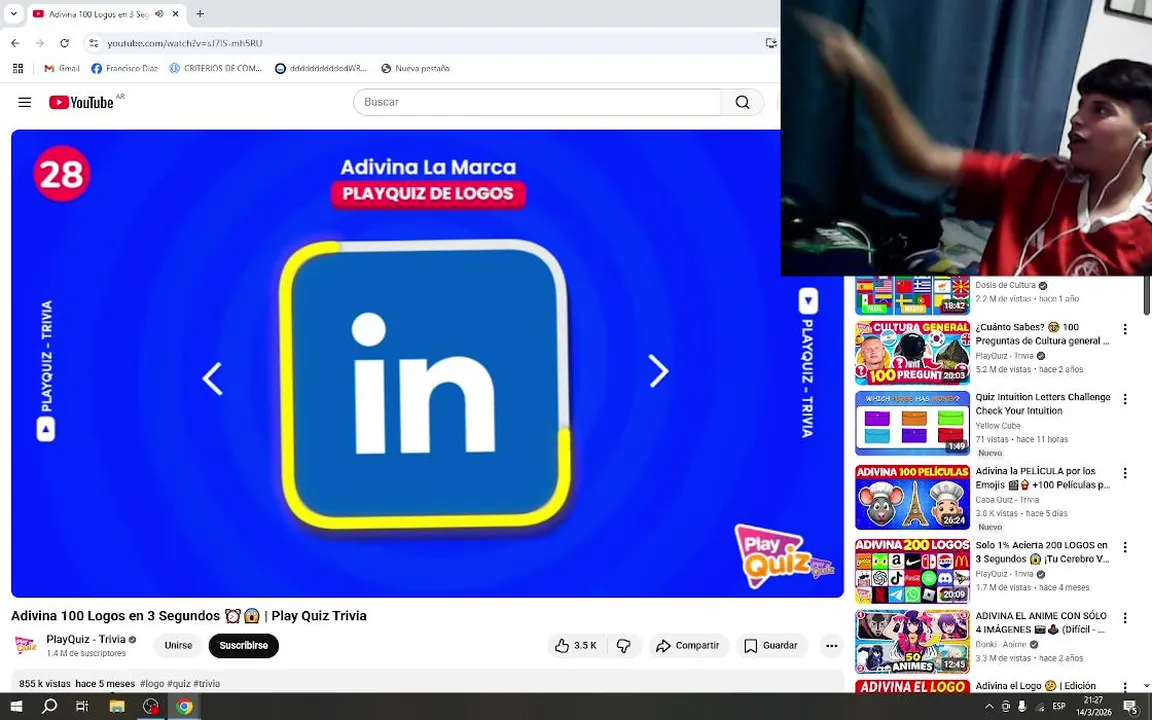Screen dimensions: 1152x720
Task: Click the microphone tray icon
Action: 1022,706
